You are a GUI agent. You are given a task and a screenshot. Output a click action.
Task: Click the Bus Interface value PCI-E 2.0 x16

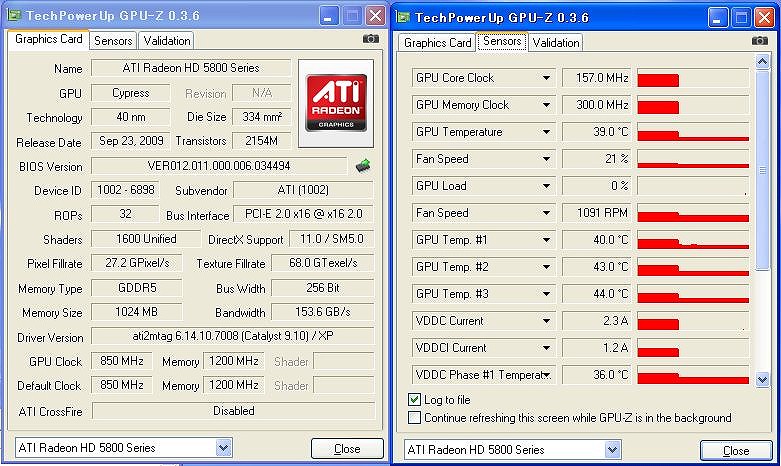303,214
